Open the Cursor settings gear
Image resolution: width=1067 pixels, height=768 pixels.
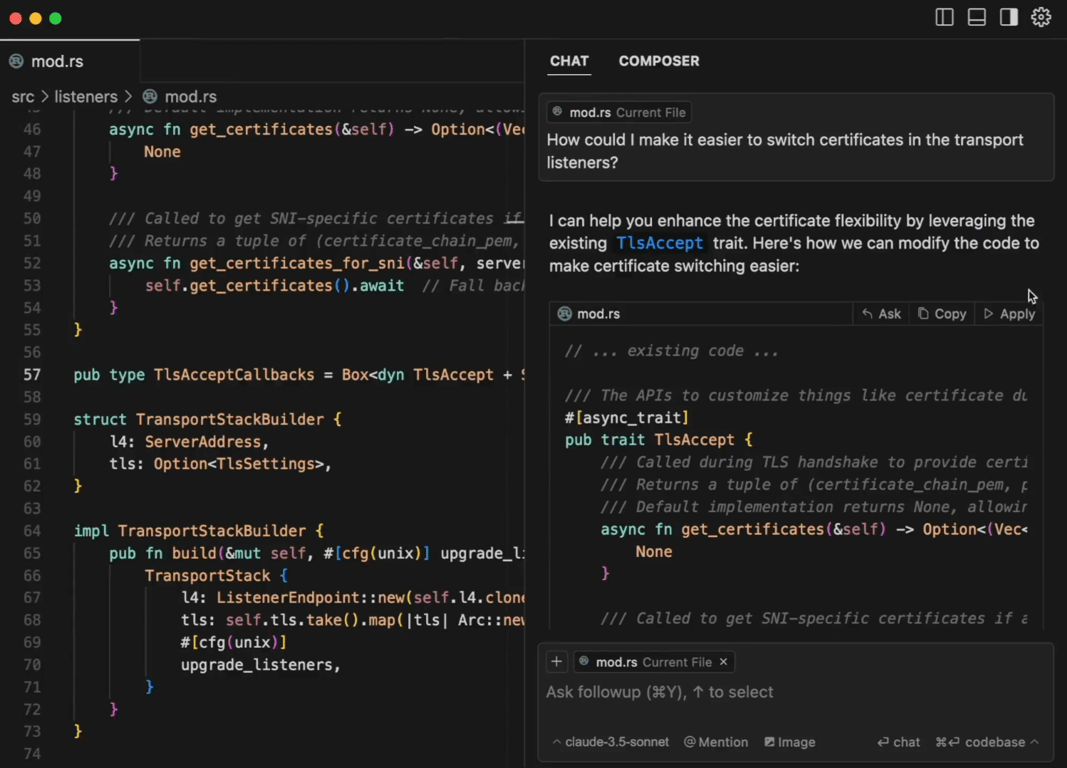click(x=1041, y=17)
